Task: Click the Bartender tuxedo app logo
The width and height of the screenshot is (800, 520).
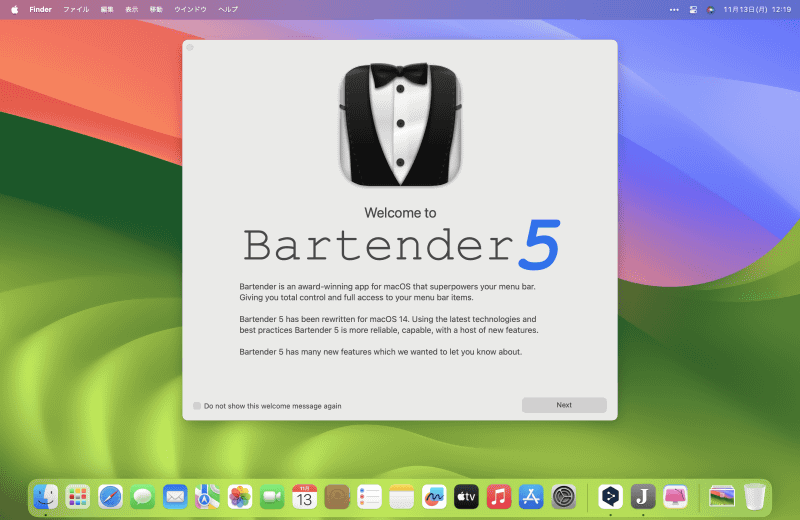Action: tap(401, 124)
